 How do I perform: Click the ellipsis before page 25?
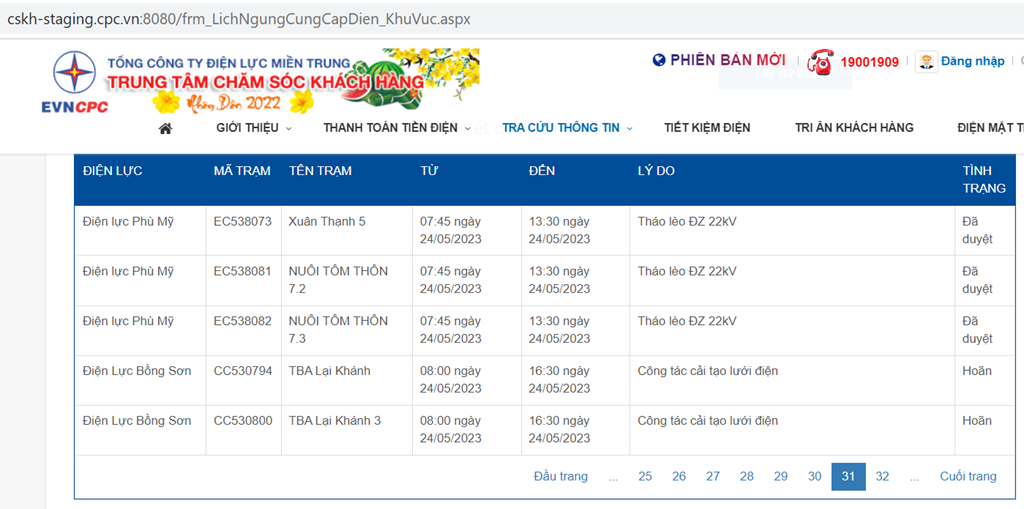pos(613,478)
